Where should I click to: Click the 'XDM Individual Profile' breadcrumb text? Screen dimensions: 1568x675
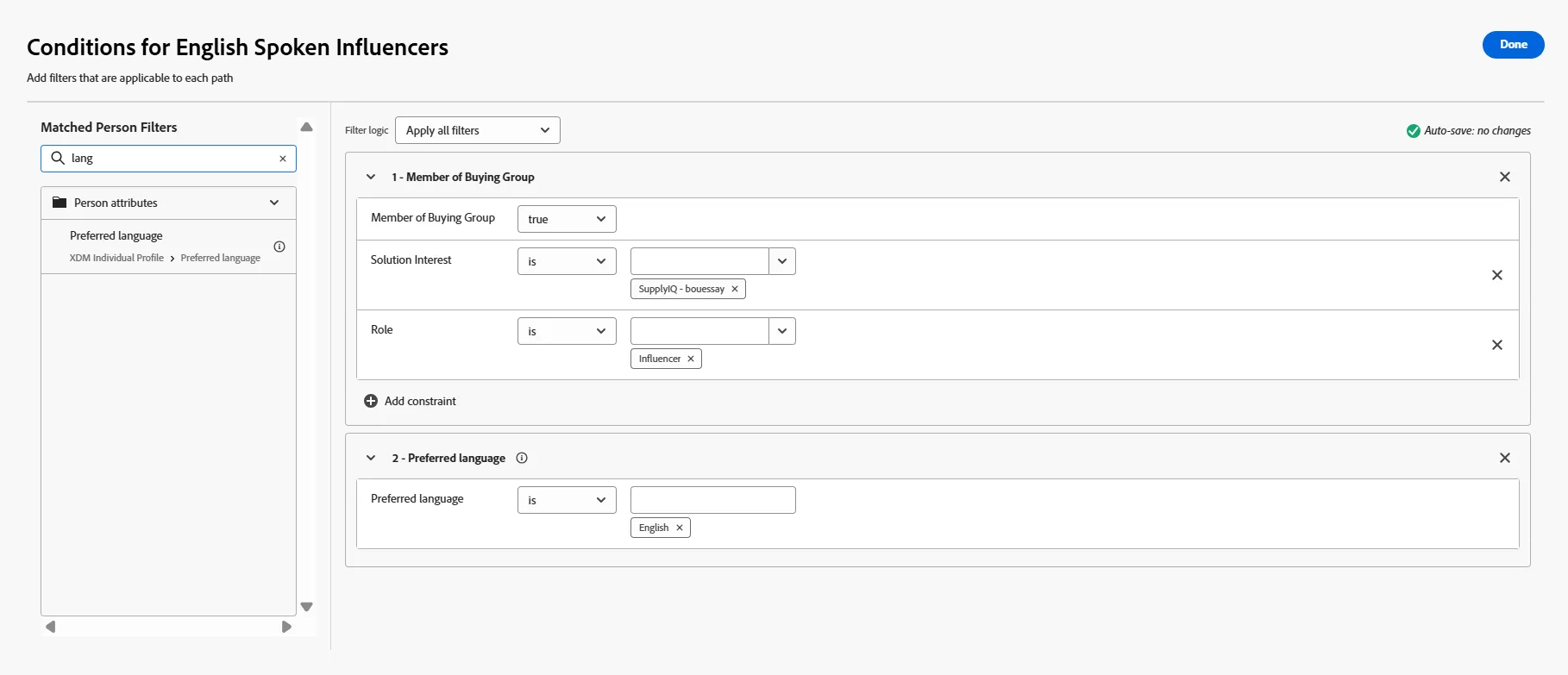pos(116,258)
